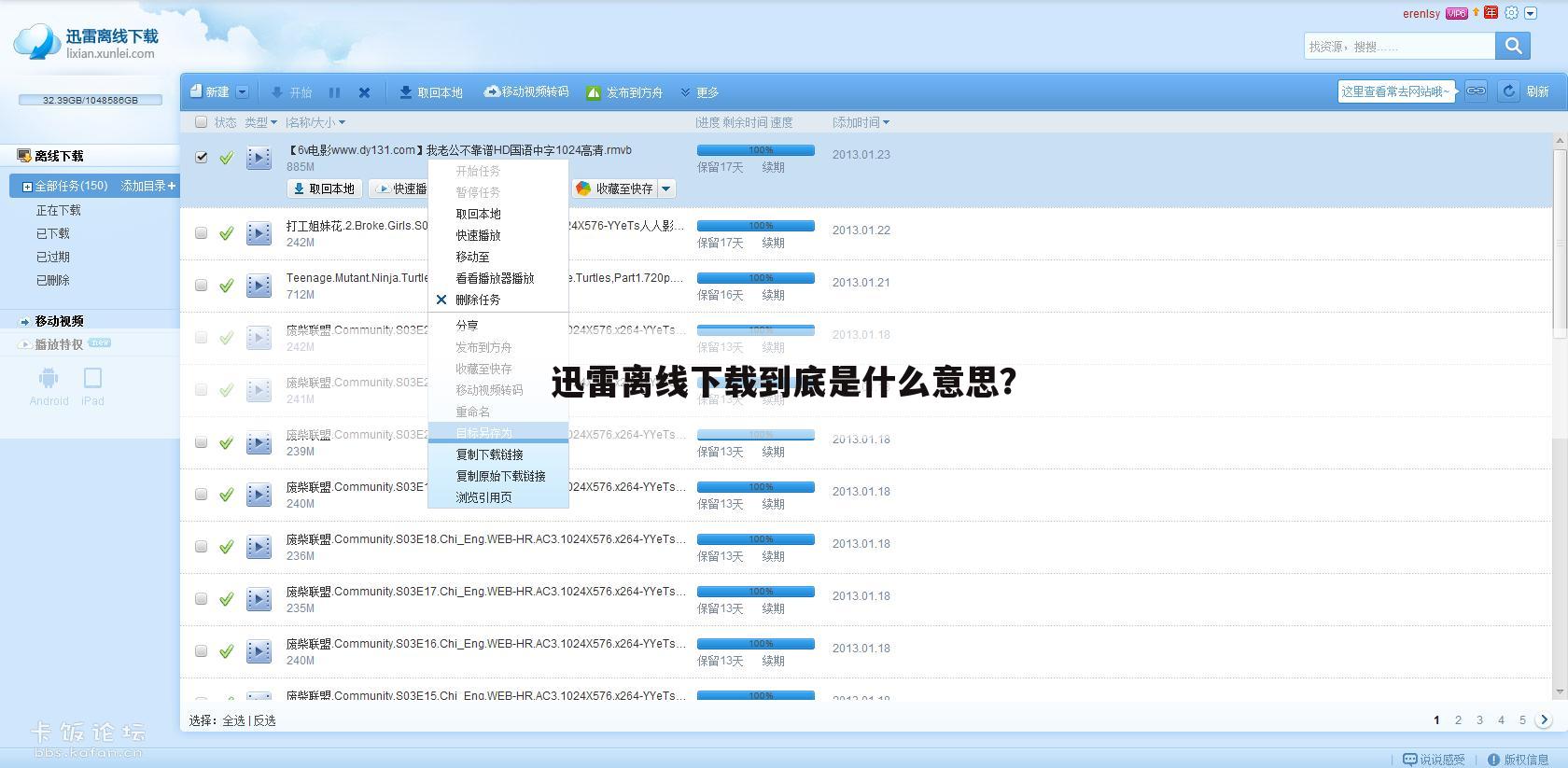Click video file icon of 打工姐妹花 task

[259, 233]
